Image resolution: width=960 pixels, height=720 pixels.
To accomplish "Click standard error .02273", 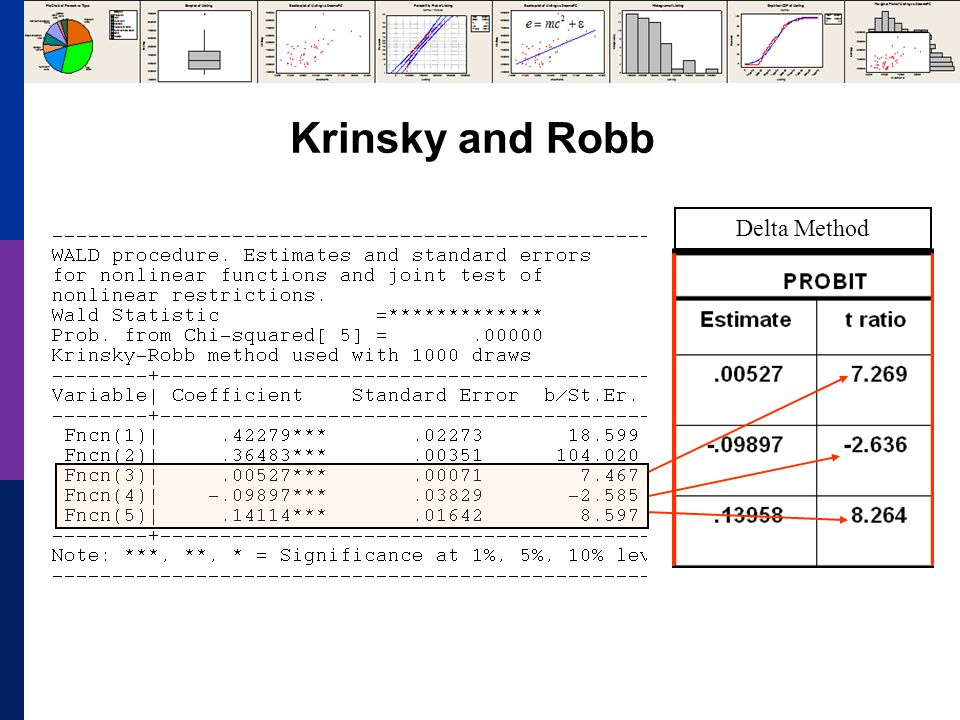I will click(448, 435).
